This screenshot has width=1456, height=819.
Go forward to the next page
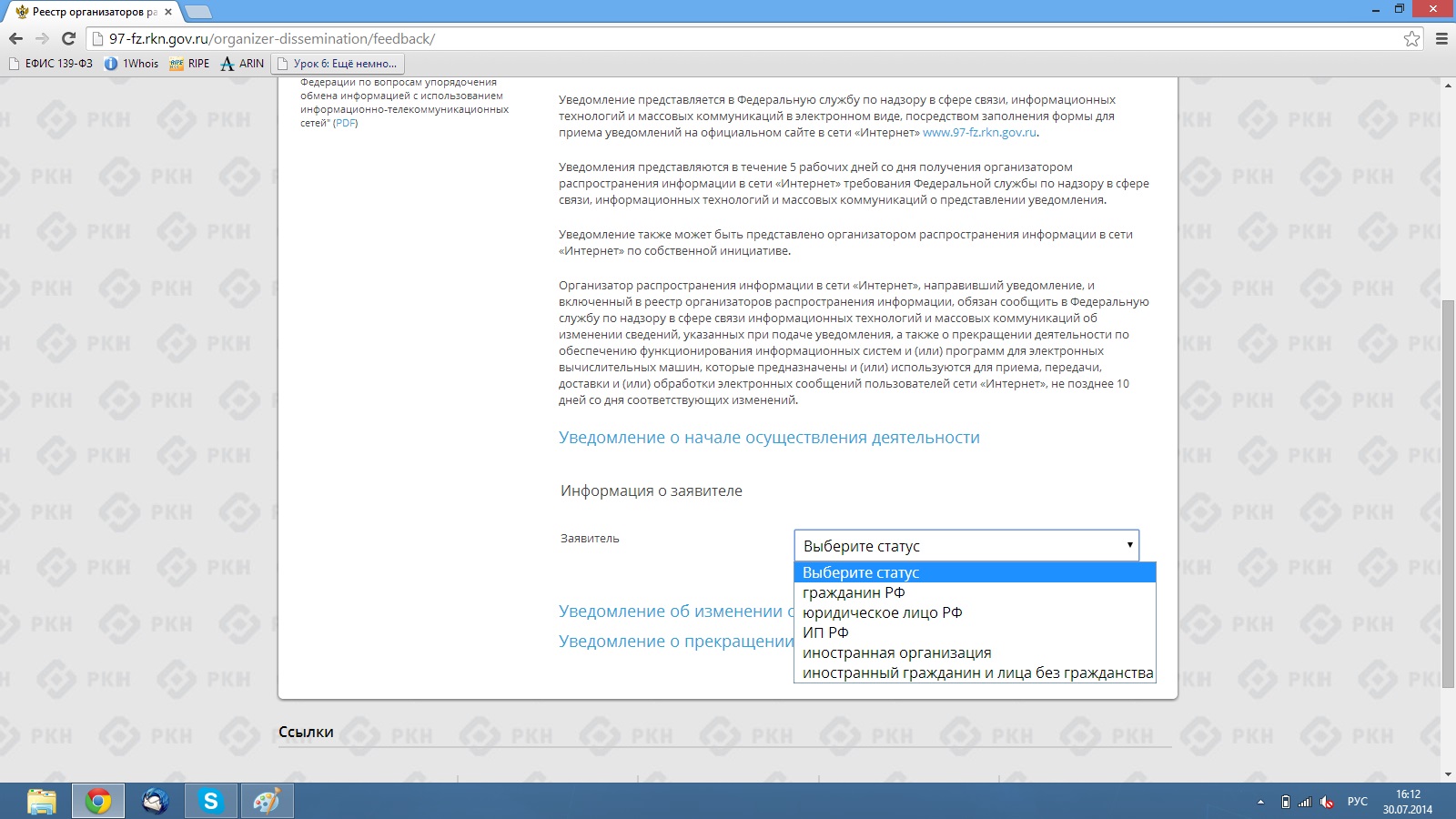(x=42, y=38)
